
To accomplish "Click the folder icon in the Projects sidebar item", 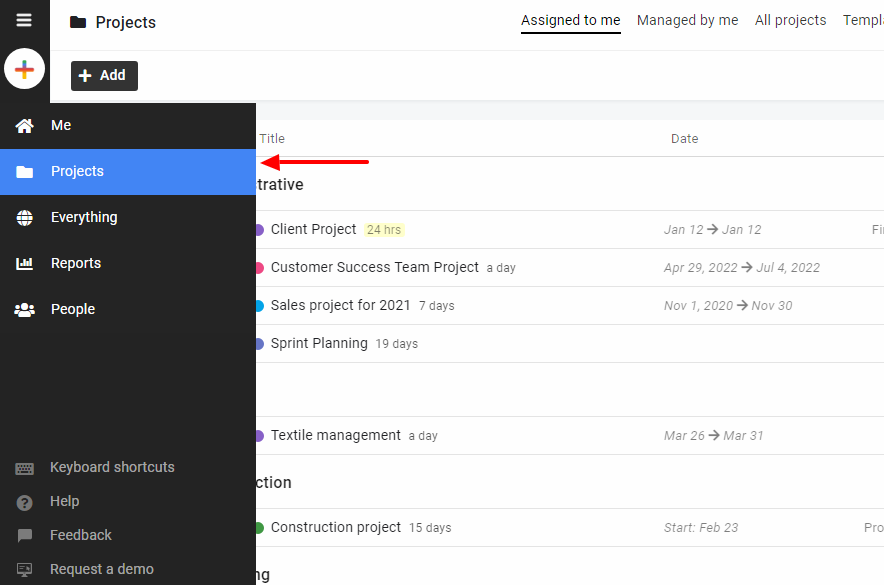I will [x=24, y=172].
